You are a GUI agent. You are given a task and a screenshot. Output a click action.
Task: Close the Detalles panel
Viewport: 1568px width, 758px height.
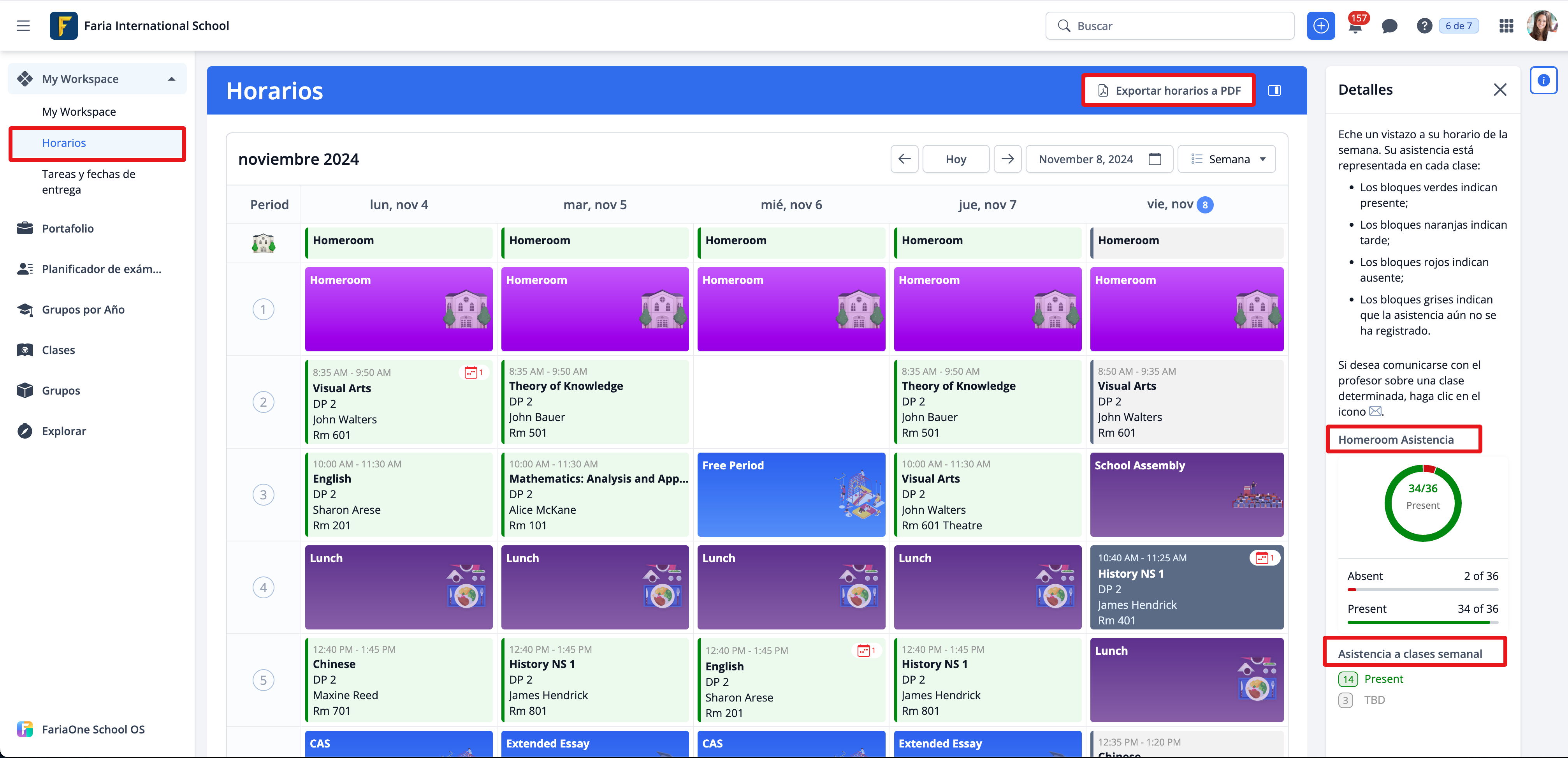pos(1500,90)
